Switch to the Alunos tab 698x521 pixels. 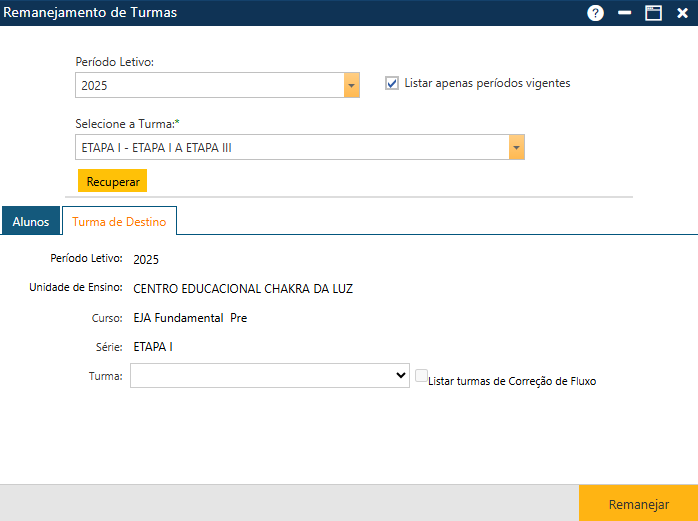[31, 221]
